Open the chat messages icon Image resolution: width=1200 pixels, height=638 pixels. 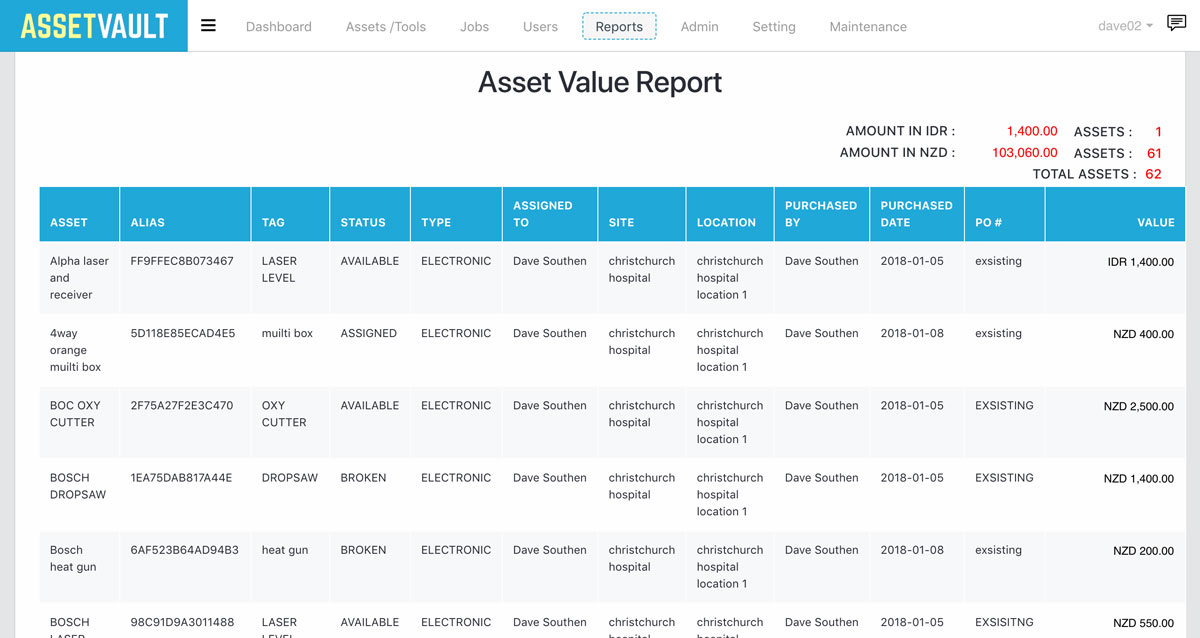click(1176, 25)
